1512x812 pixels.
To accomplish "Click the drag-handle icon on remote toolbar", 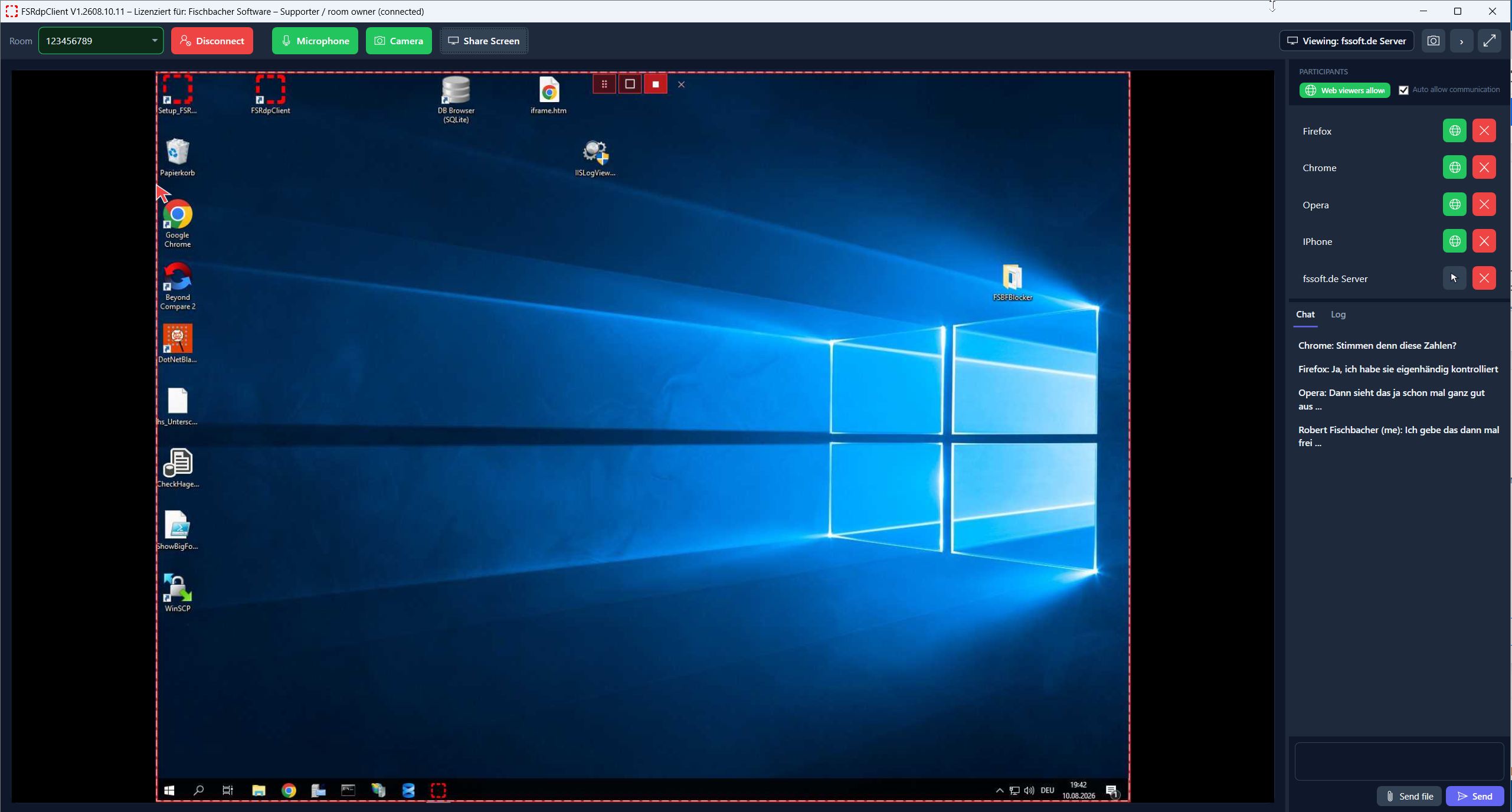I will tap(604, 84).
